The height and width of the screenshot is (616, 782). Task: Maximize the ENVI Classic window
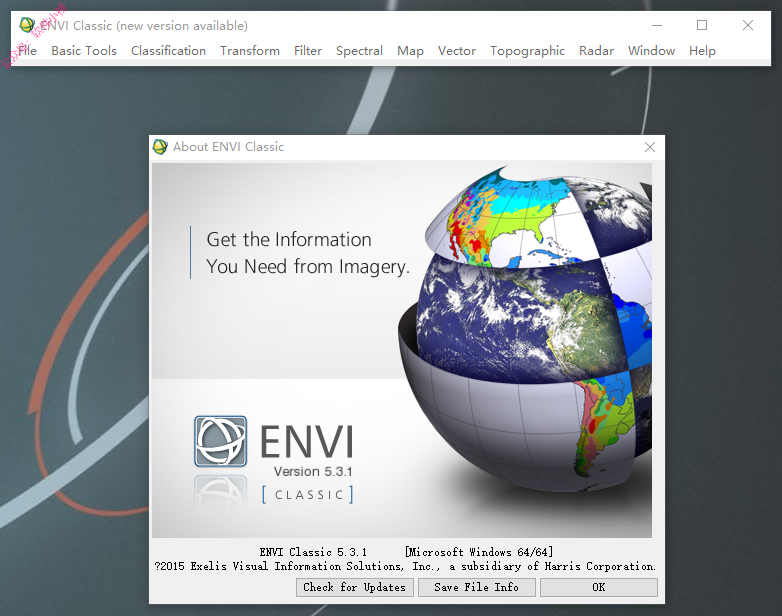702,25
